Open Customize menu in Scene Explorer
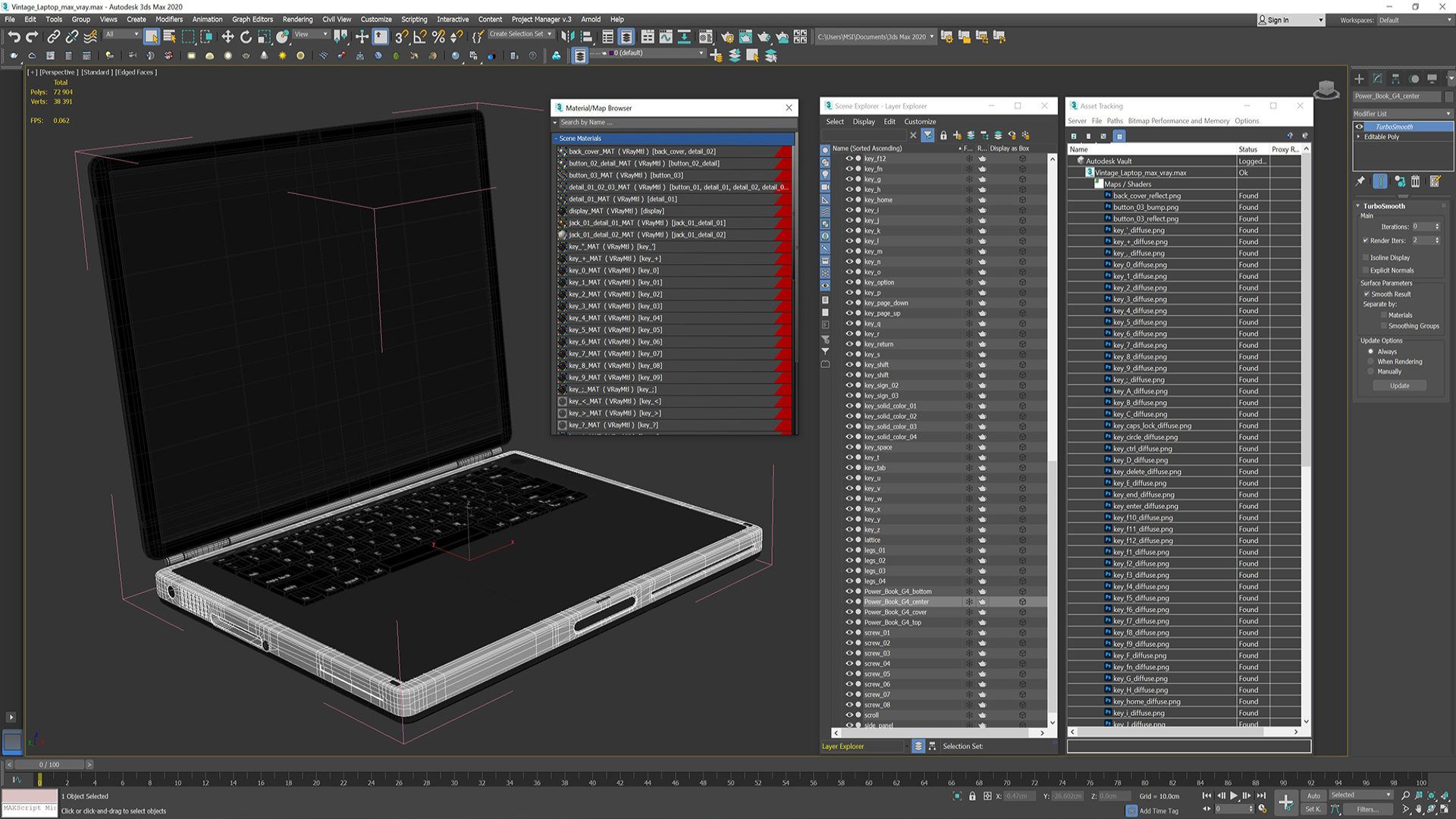This screenshot has width=1456, height=819. click(x=920, y=122)
